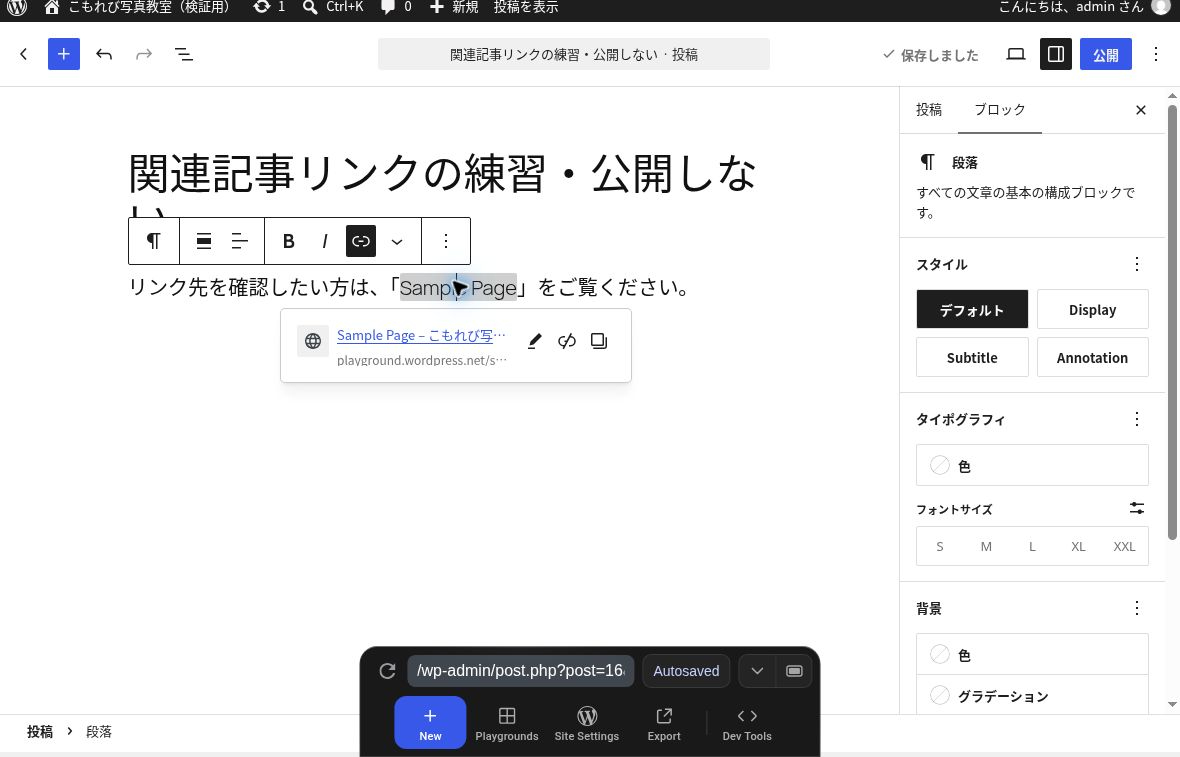Expand more rich text controls chevron
The height and width of the screenshot is (757, 1180).
(x=397, y=241)
